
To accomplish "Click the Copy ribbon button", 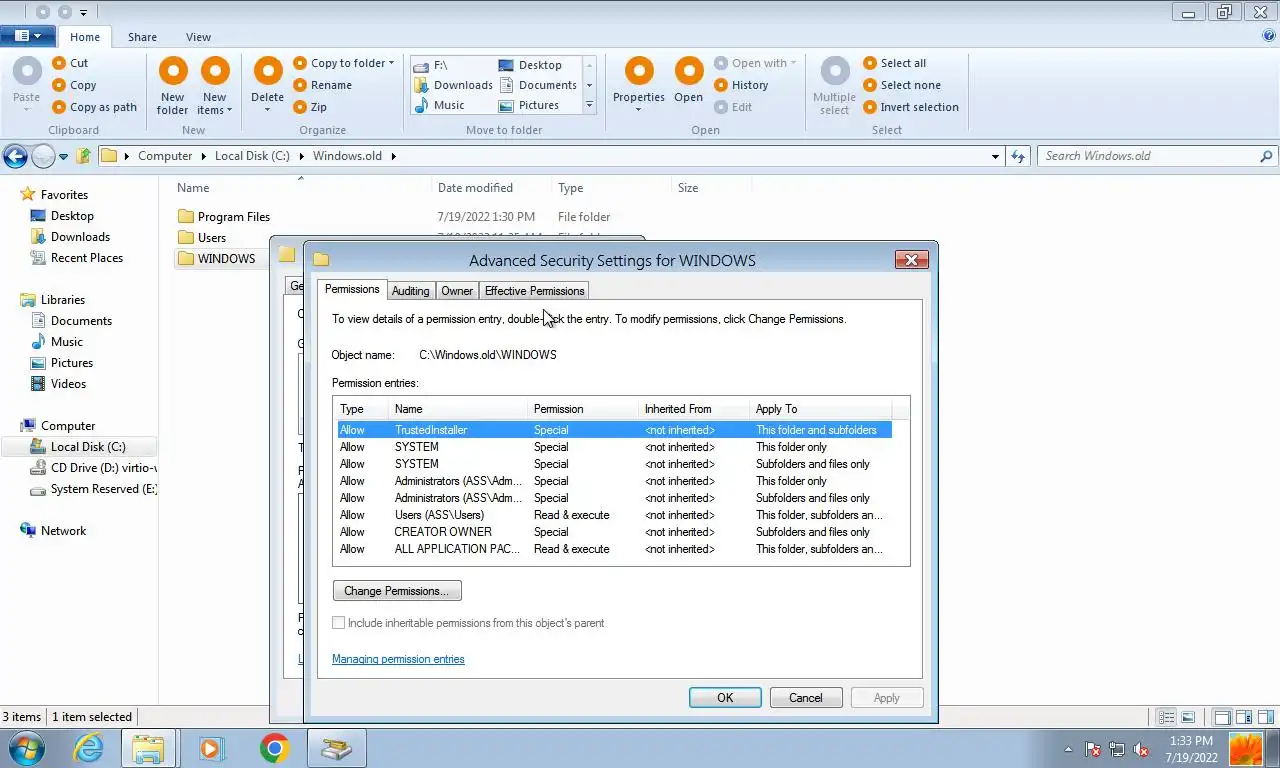I will [74, 85].
